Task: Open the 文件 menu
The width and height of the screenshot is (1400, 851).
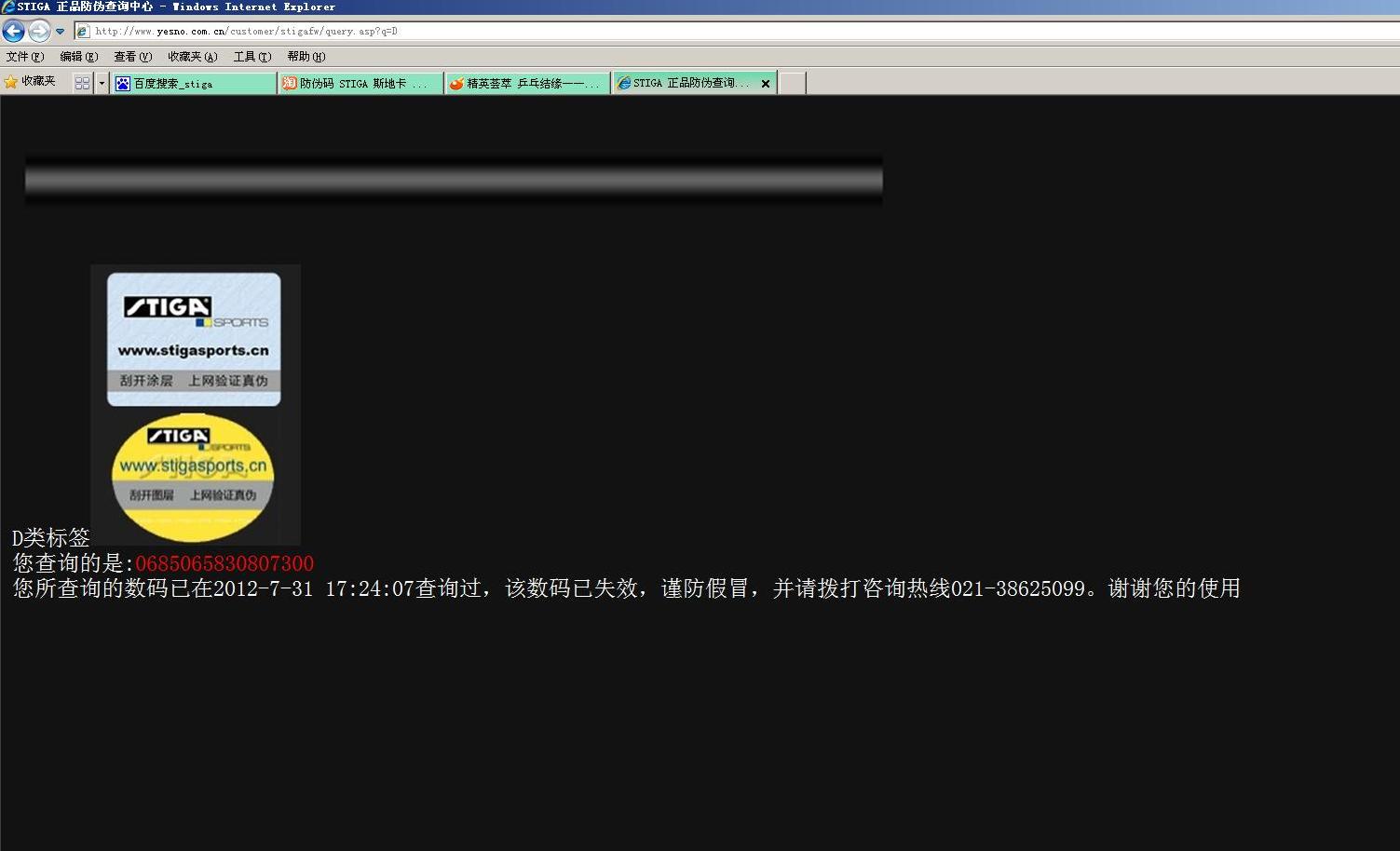Action: pyautogui.click(x=24, y=57)
